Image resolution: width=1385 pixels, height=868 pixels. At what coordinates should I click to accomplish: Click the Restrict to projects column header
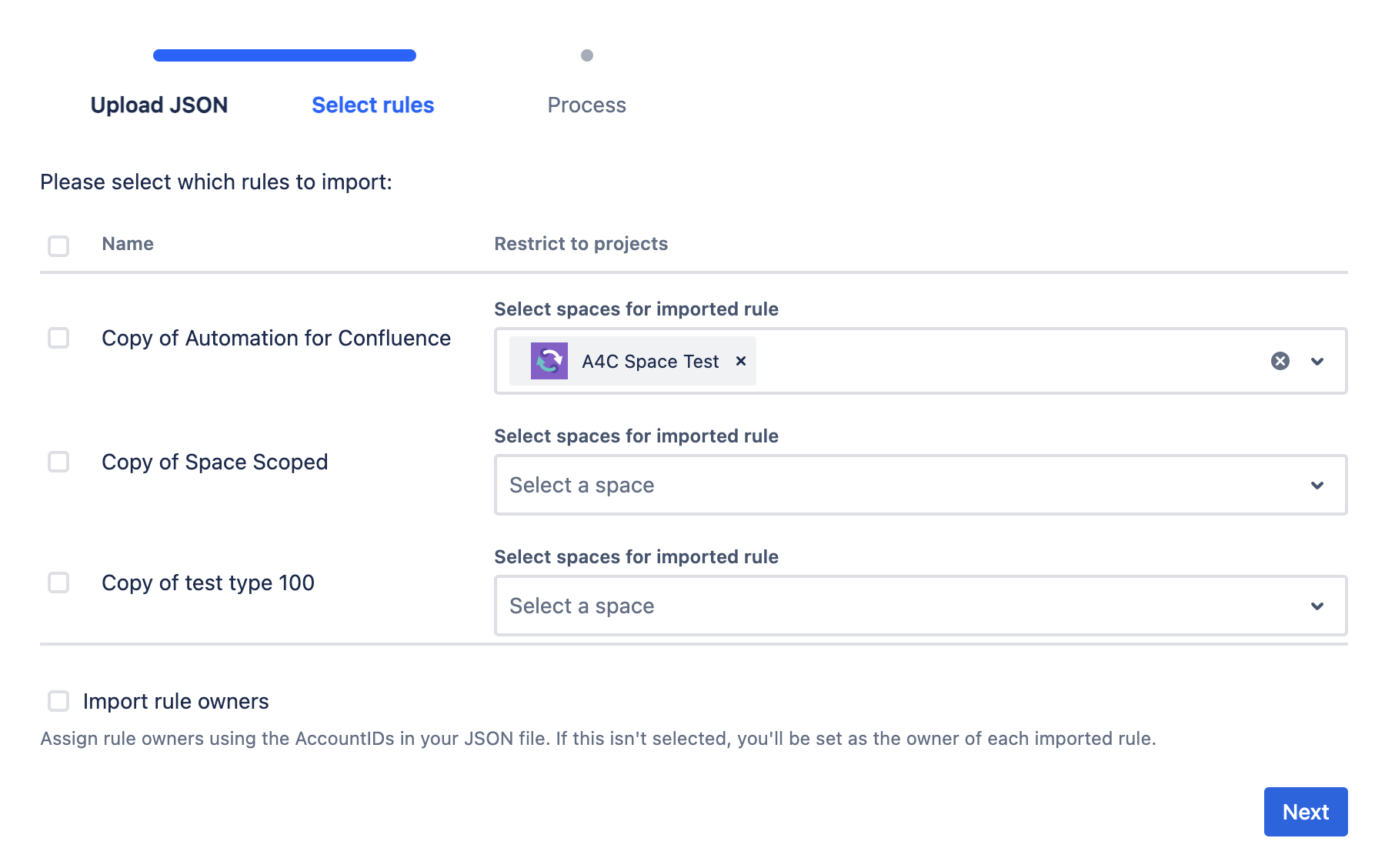581,244
